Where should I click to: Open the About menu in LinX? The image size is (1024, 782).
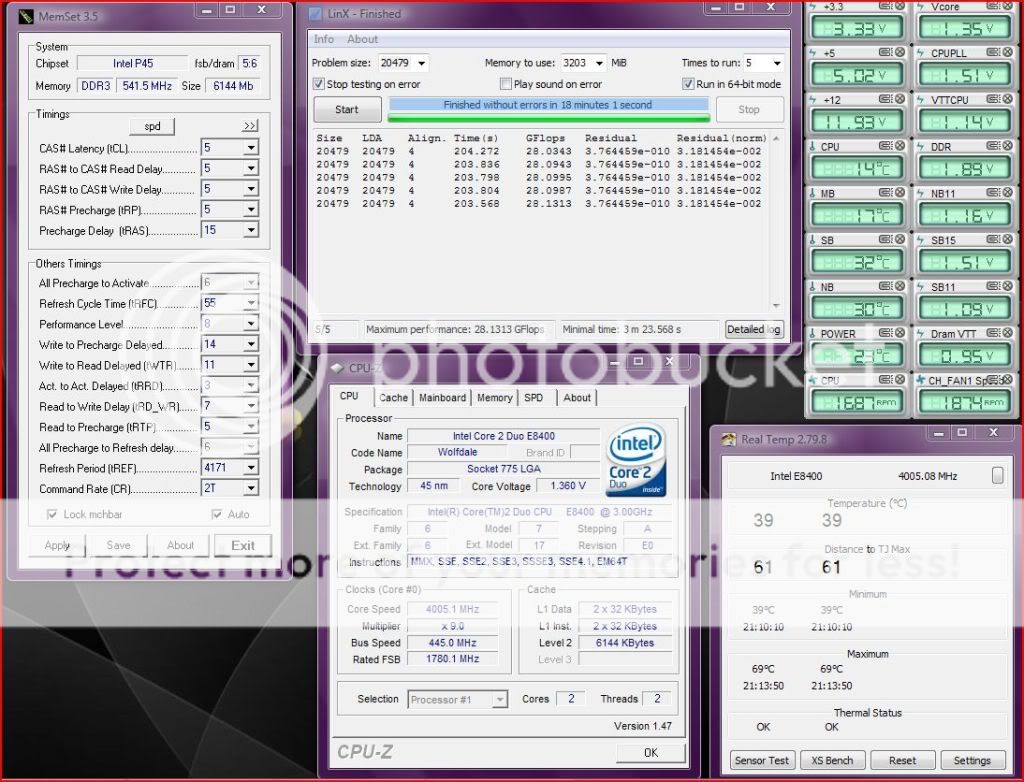(x=362, y=39)
